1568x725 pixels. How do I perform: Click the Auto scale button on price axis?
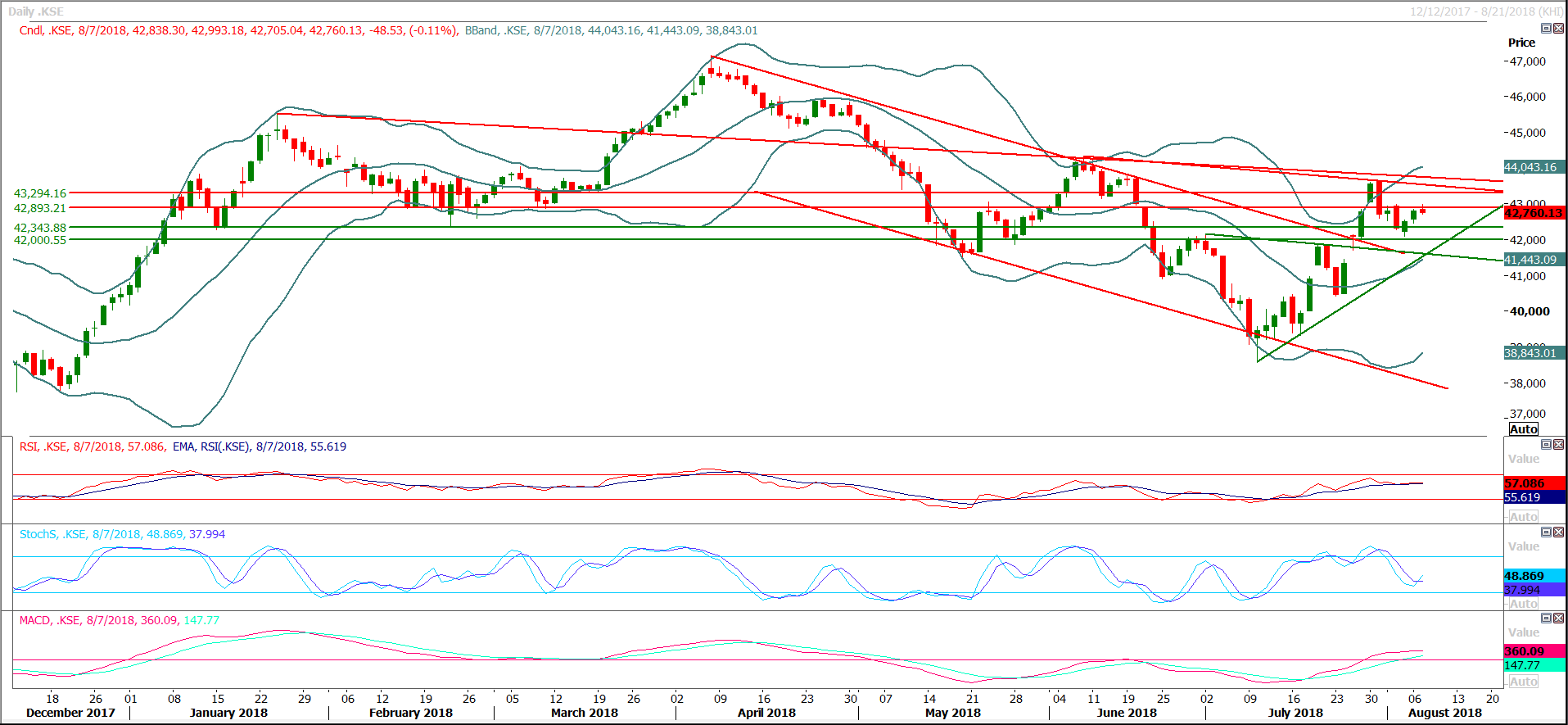pyautogui.click(x=1524, y=429)
